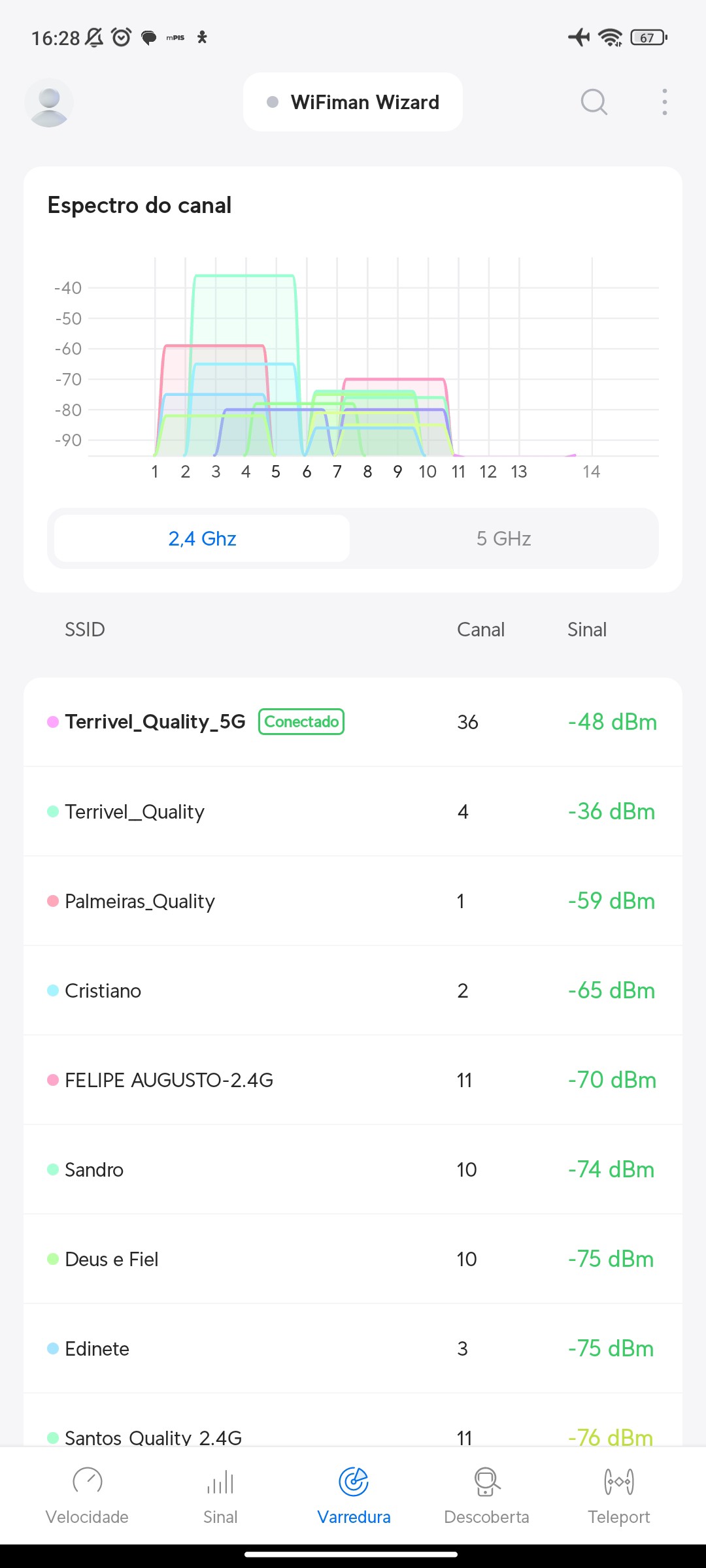The height and width of the screenshot is (1568, 706).
Task: Open the Edinete network on channel 3
Action: tap(97, 1348)
